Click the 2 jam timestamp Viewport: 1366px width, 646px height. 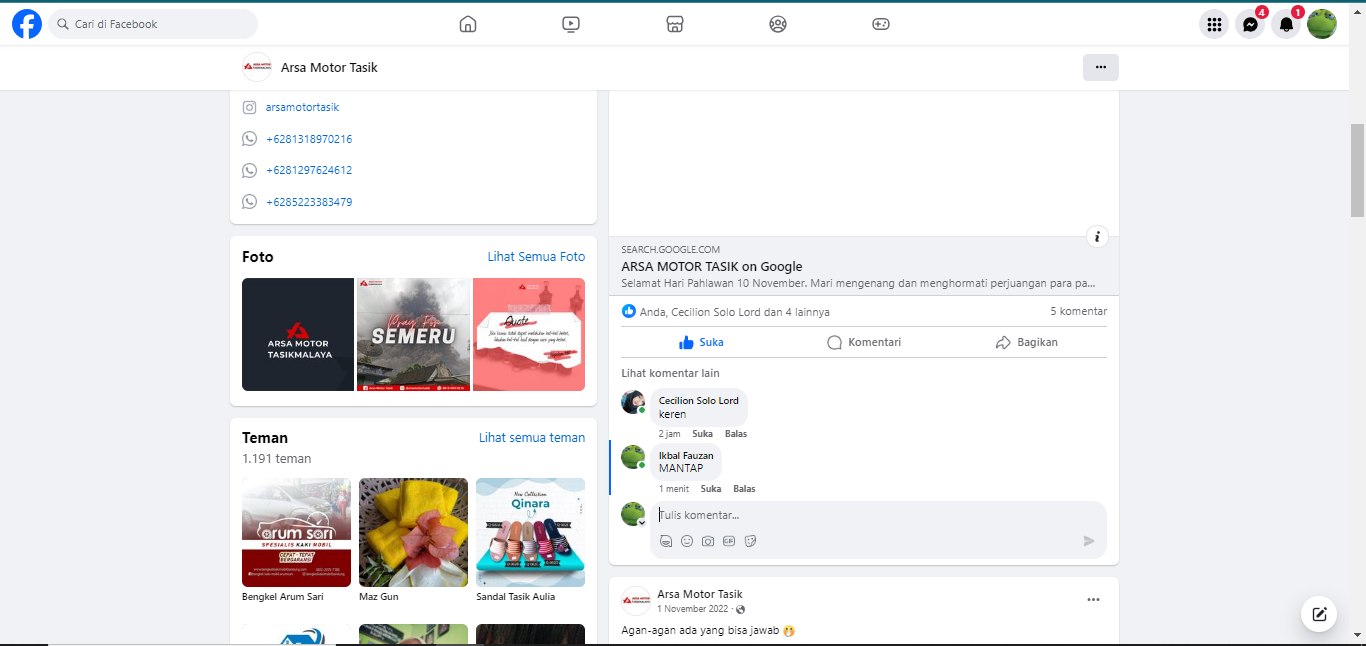point(669,434)
